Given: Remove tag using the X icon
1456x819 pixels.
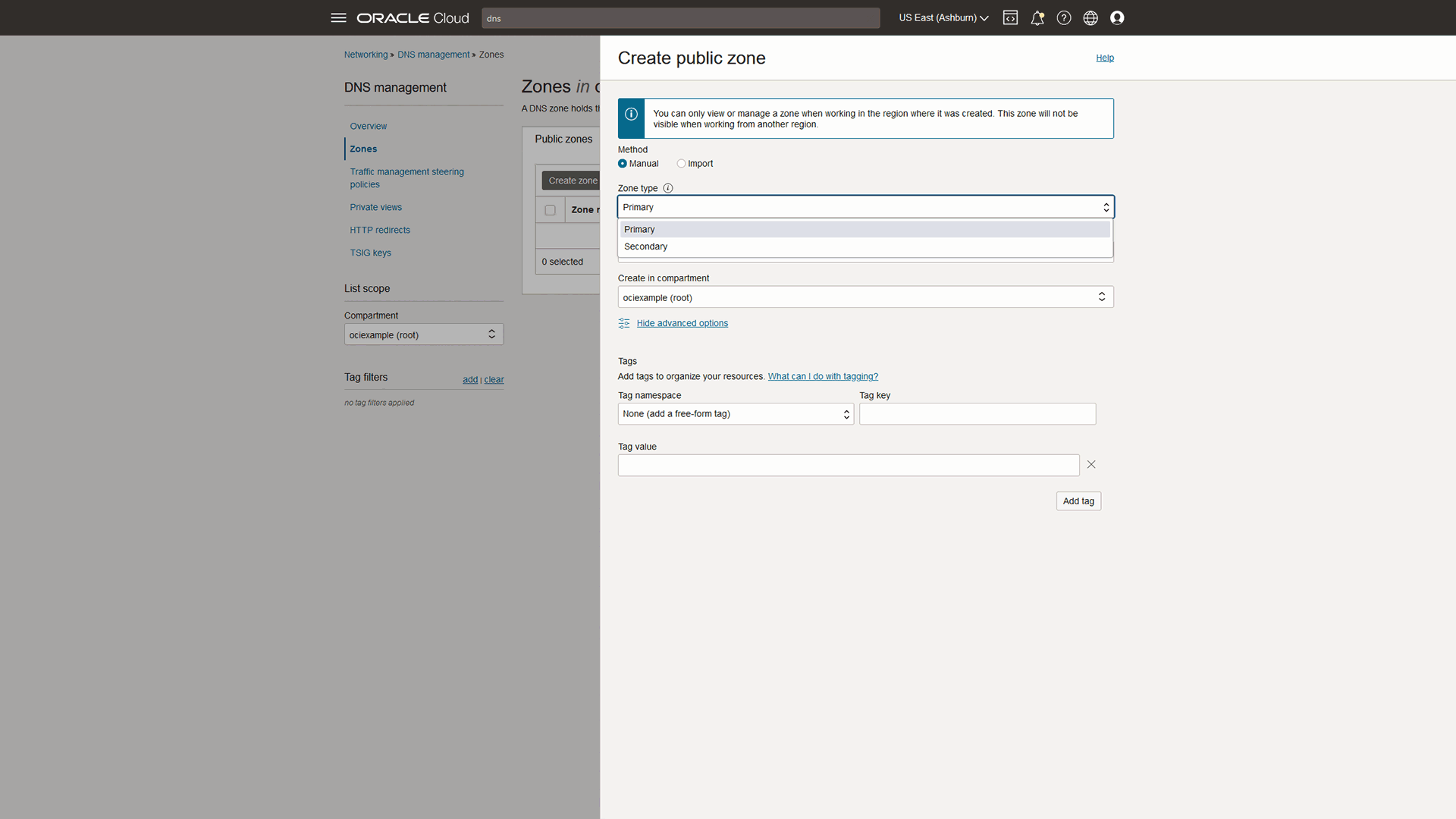Looking at the screenshot, I should click(1091, 464).
